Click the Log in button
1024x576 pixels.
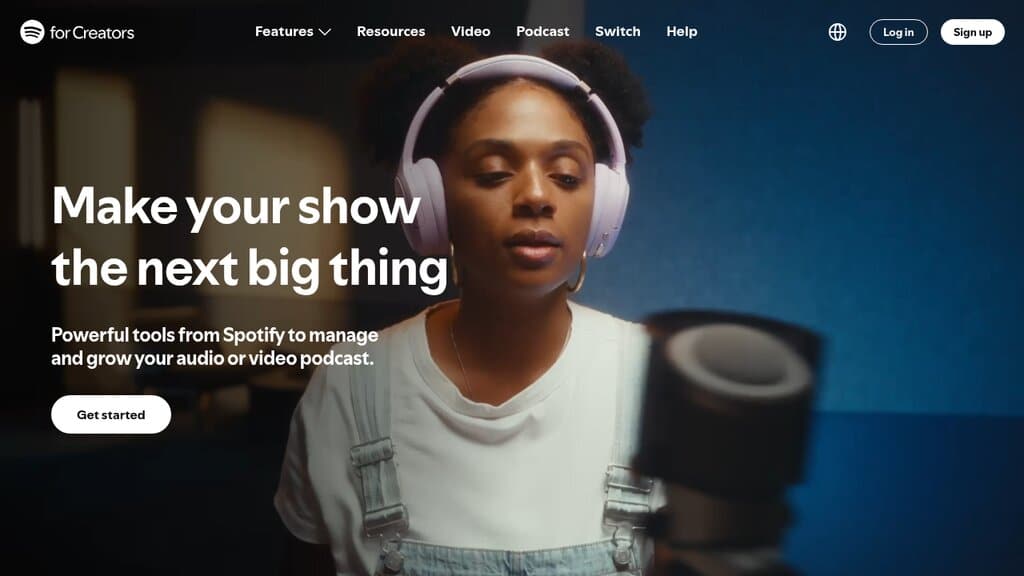(x=898, y=32)
